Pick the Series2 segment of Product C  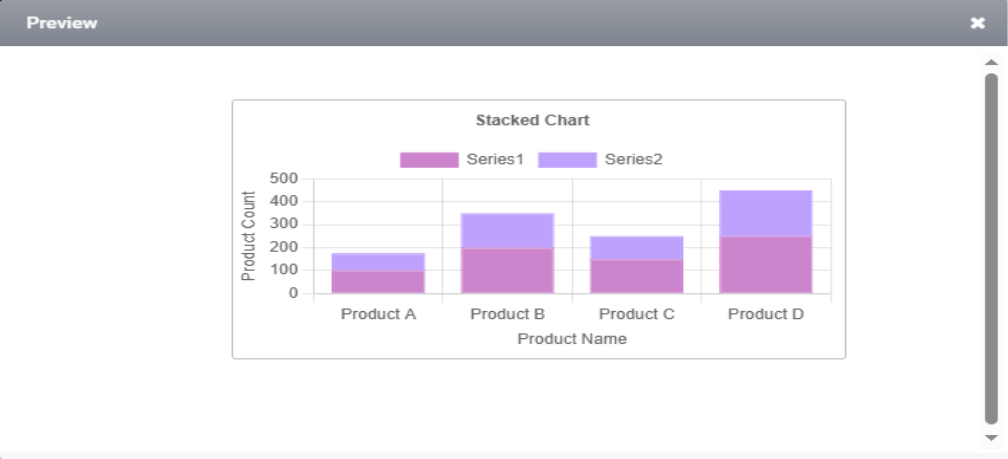click(x=636, y=248)
